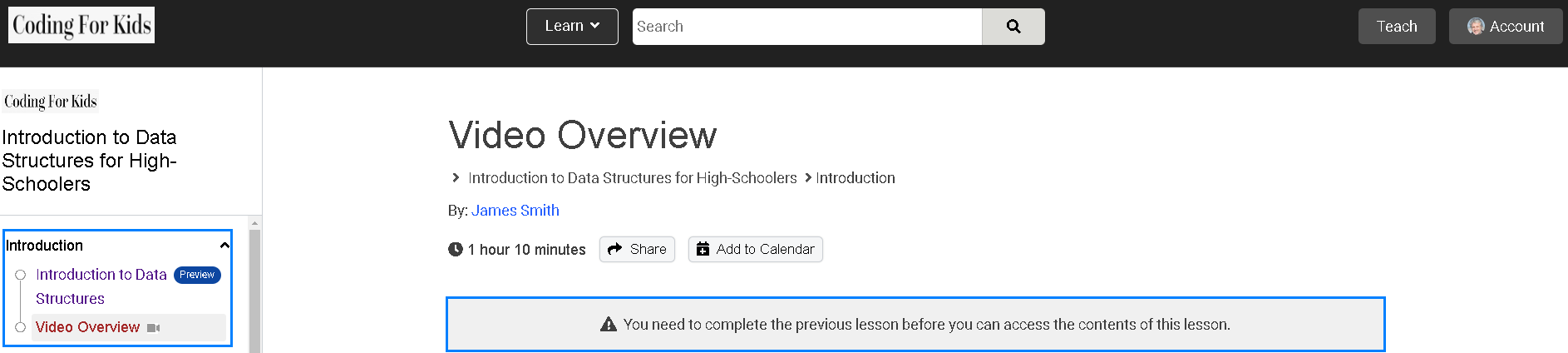Collapse the Introduction section chevron
1568x353 pixels.
pos(224,246)
